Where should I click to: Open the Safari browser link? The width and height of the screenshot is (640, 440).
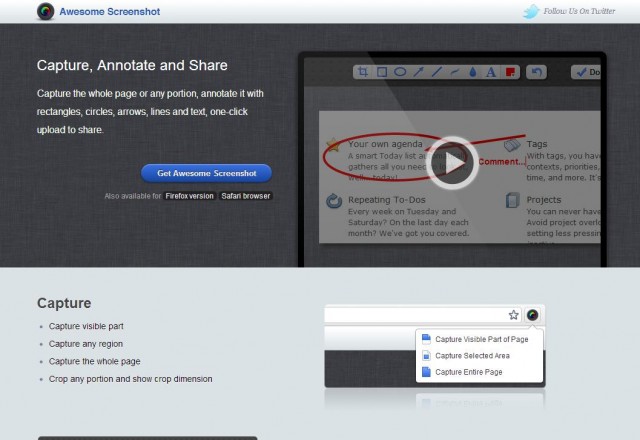click(x=246, y=196)
